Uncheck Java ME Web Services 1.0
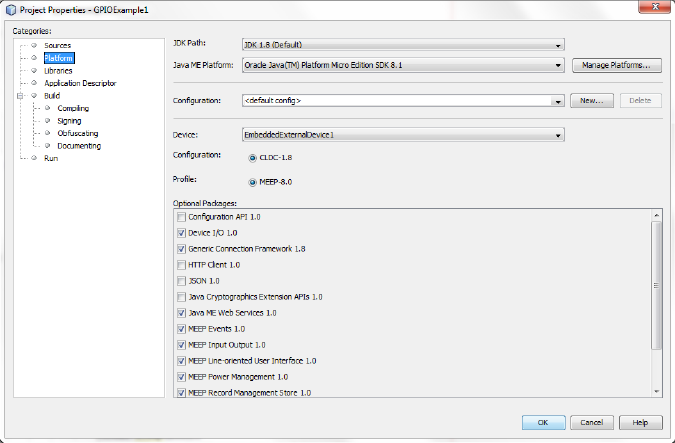Viewport: 675px width, 443px height. tap(181, 313)
